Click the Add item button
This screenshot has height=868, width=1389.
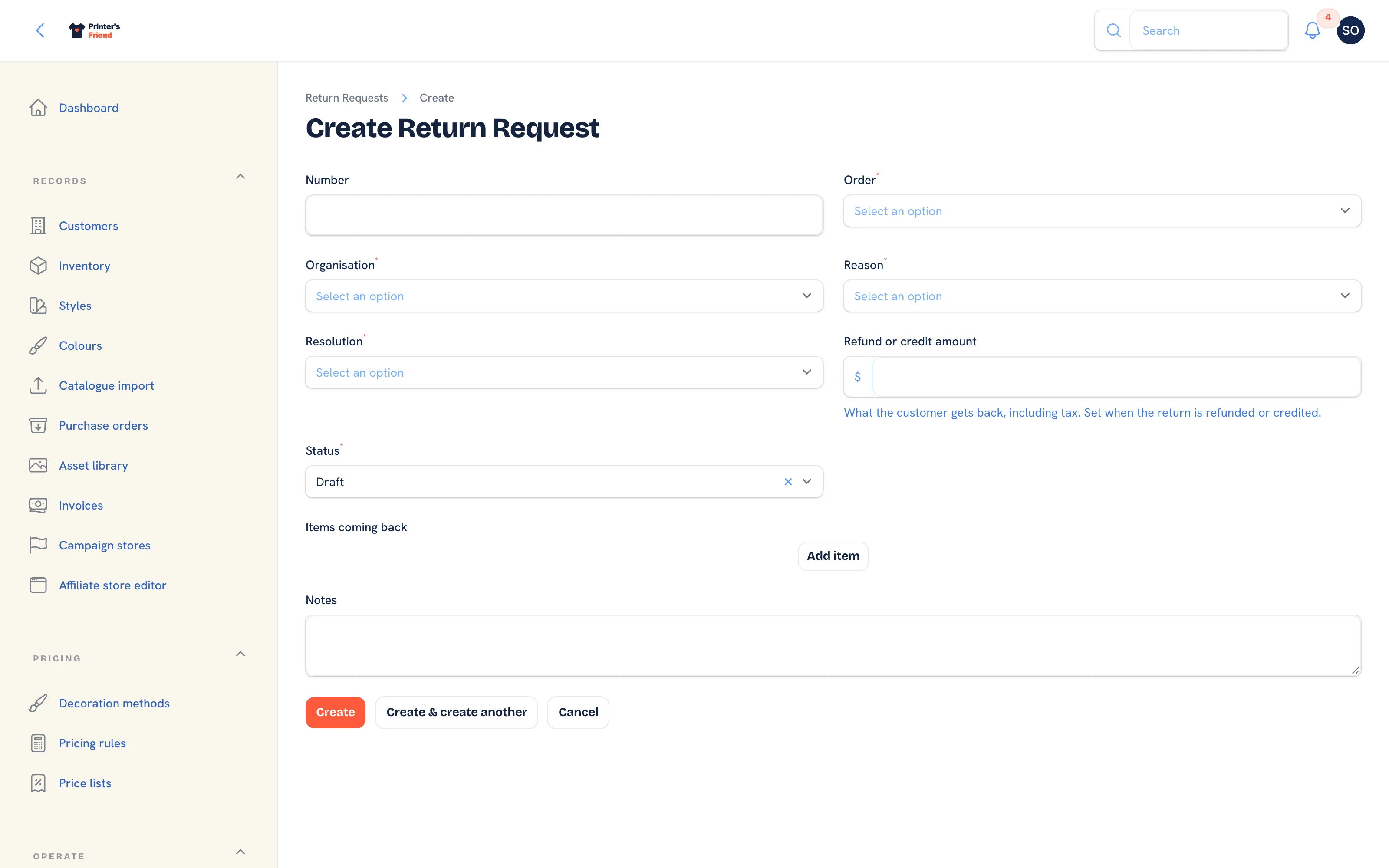[833, 556]
